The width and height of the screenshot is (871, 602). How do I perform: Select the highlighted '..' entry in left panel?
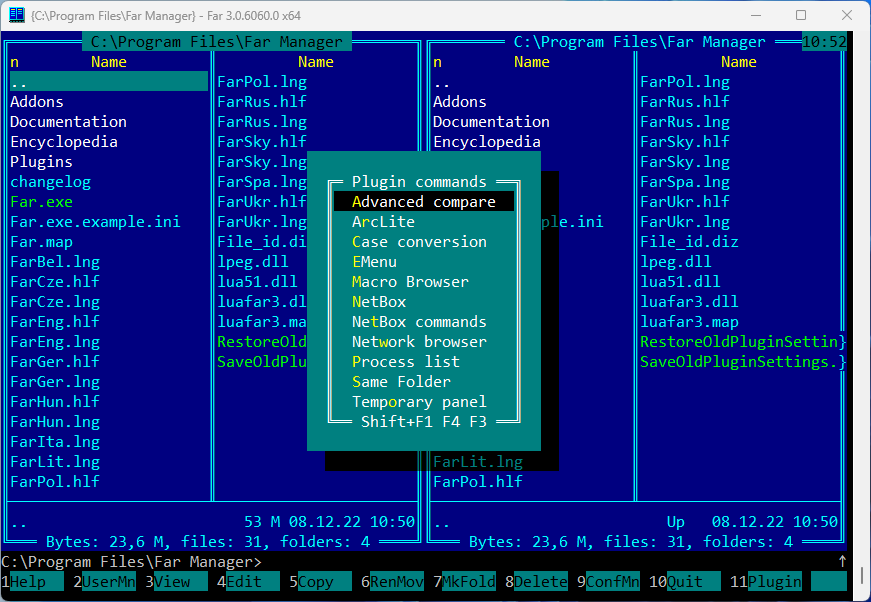109,82
